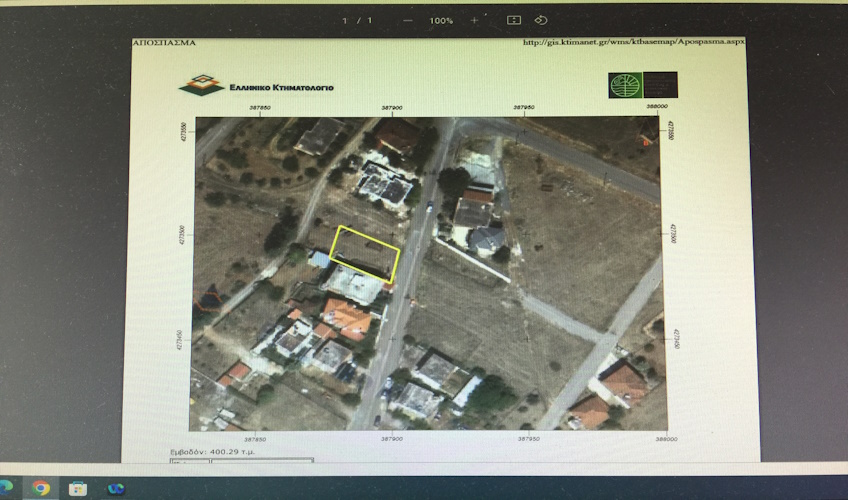Viewport: 848px width, 500px height.
Task: Launch Microsoft Store from the taskbar
Action: point(78,488)
